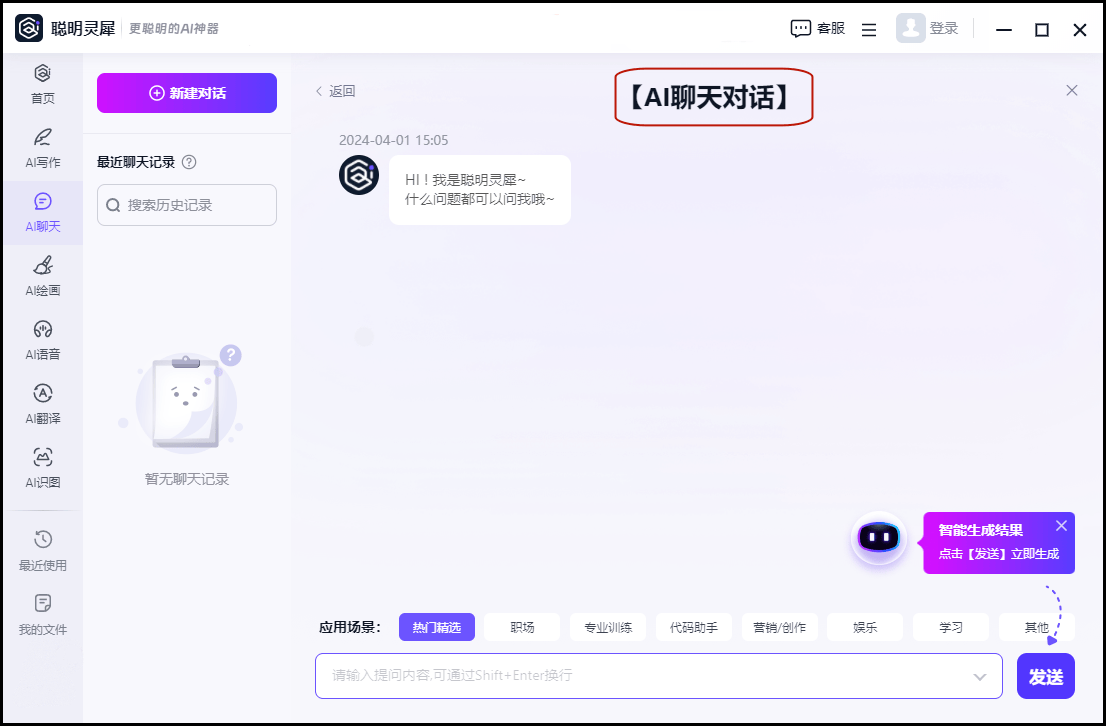Select the 代码助手 scenario tab

(694, 627)
